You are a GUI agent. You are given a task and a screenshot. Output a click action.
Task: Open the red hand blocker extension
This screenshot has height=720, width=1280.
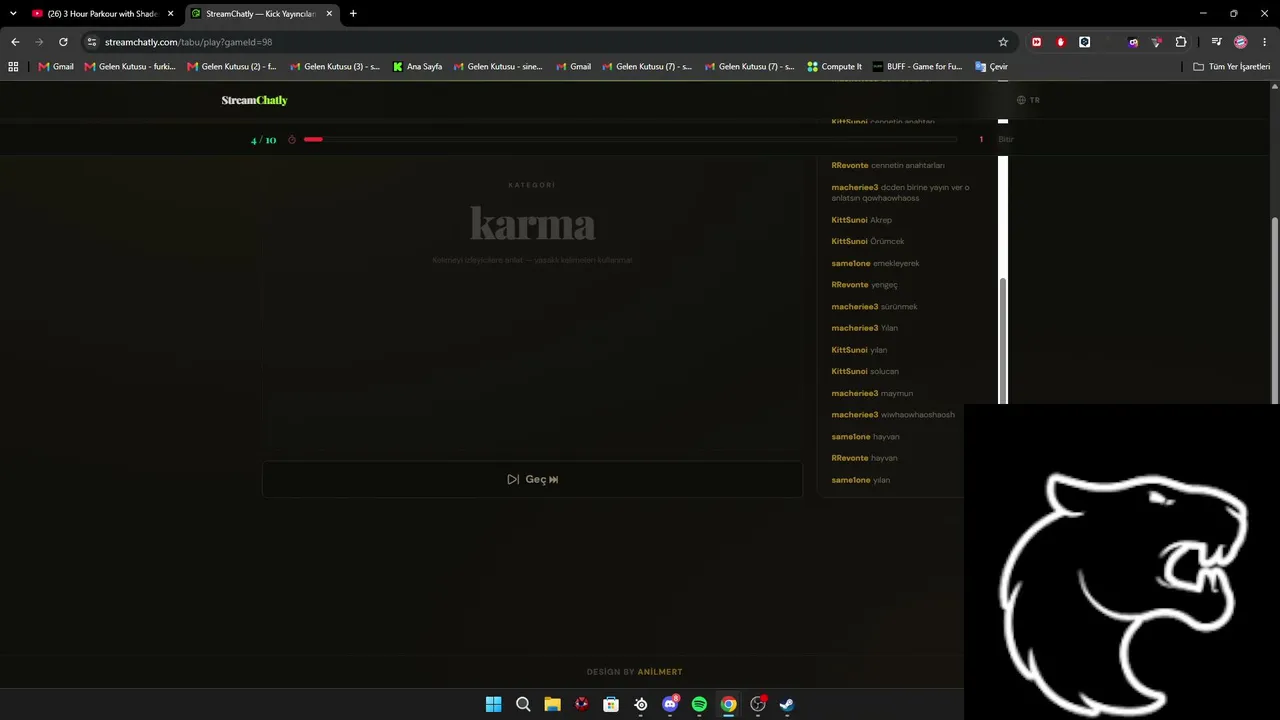click(1060, 42)
